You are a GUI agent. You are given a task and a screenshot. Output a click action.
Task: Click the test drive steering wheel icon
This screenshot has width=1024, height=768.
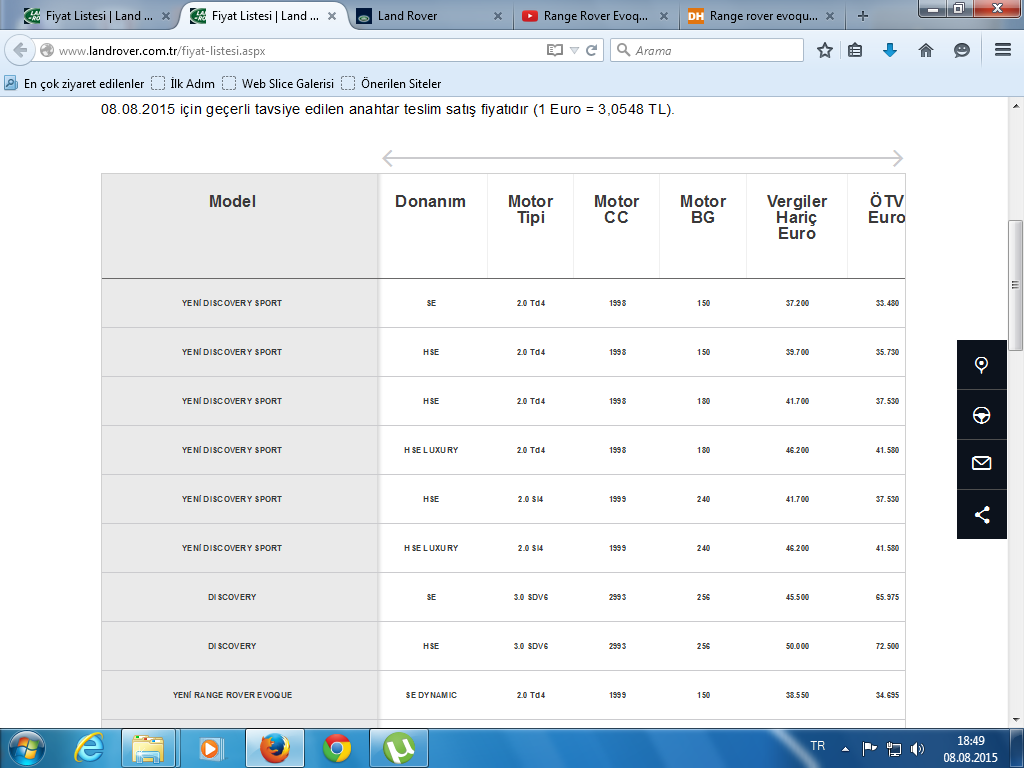click(x=981, y=415)
